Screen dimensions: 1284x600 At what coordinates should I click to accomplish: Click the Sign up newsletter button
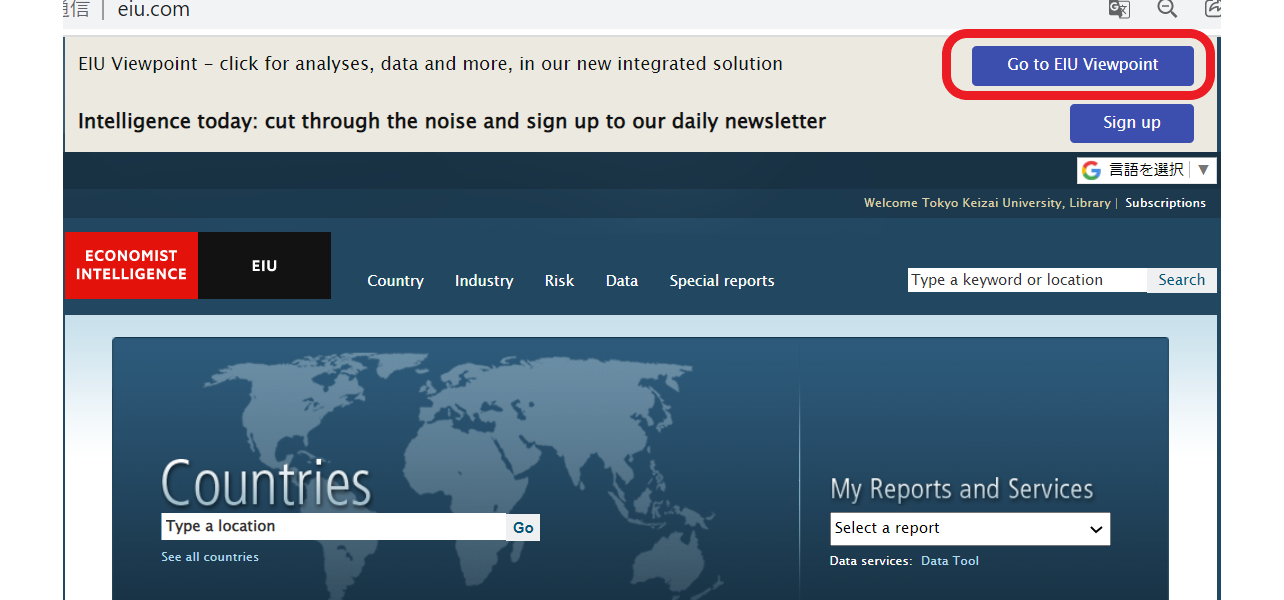point(1131,123)
